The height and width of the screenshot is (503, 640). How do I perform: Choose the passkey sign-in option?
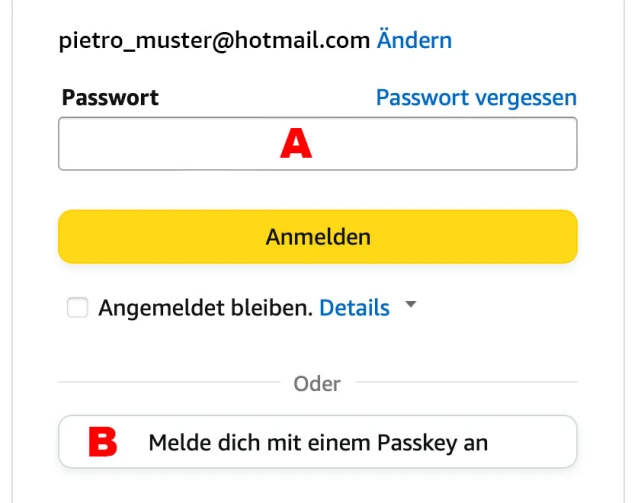(x=317, y=442)
